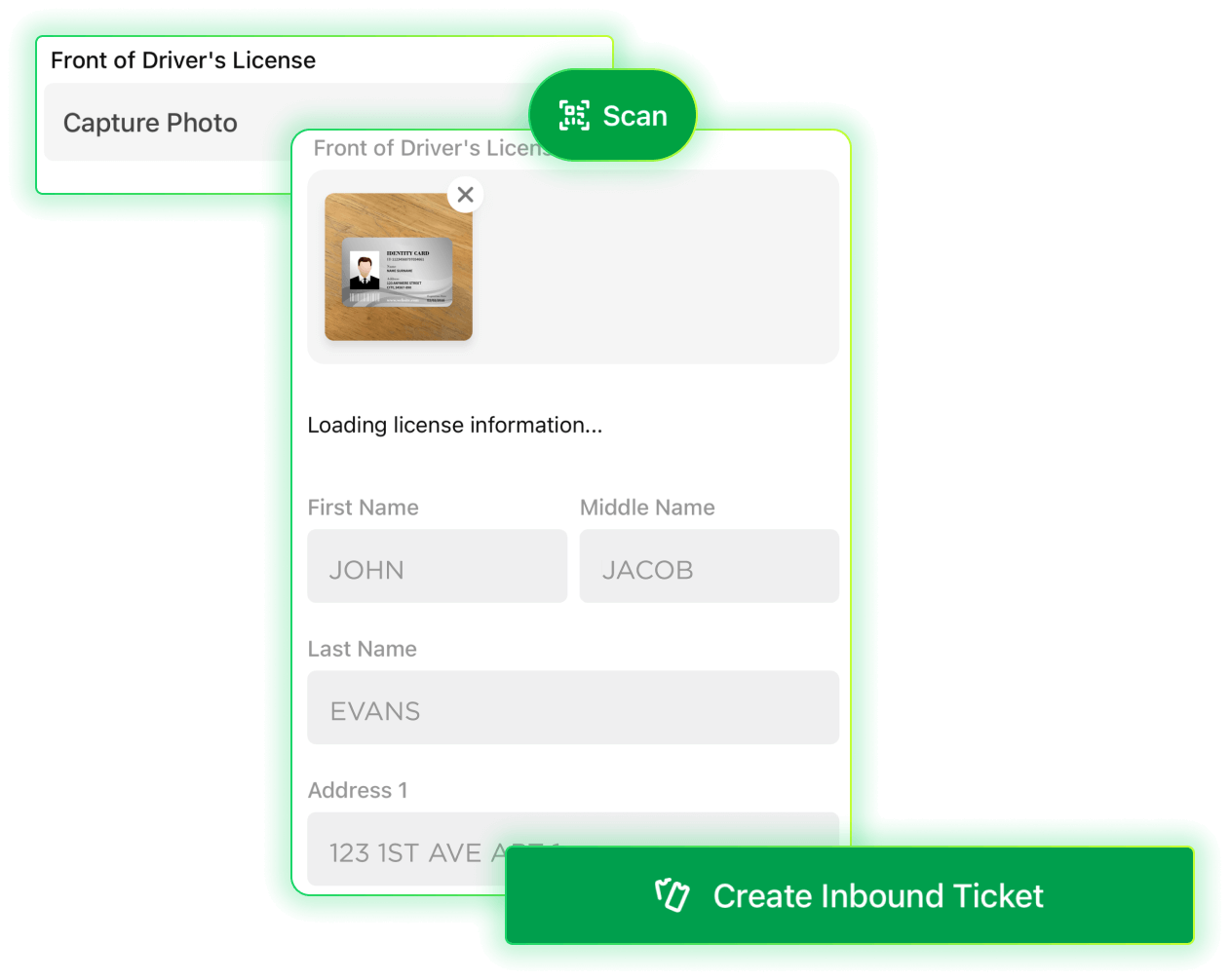This screenshot has height=980, width=1230.
Task: Tap Create Inbound Ticket button text
Action: tap(877, 896)
